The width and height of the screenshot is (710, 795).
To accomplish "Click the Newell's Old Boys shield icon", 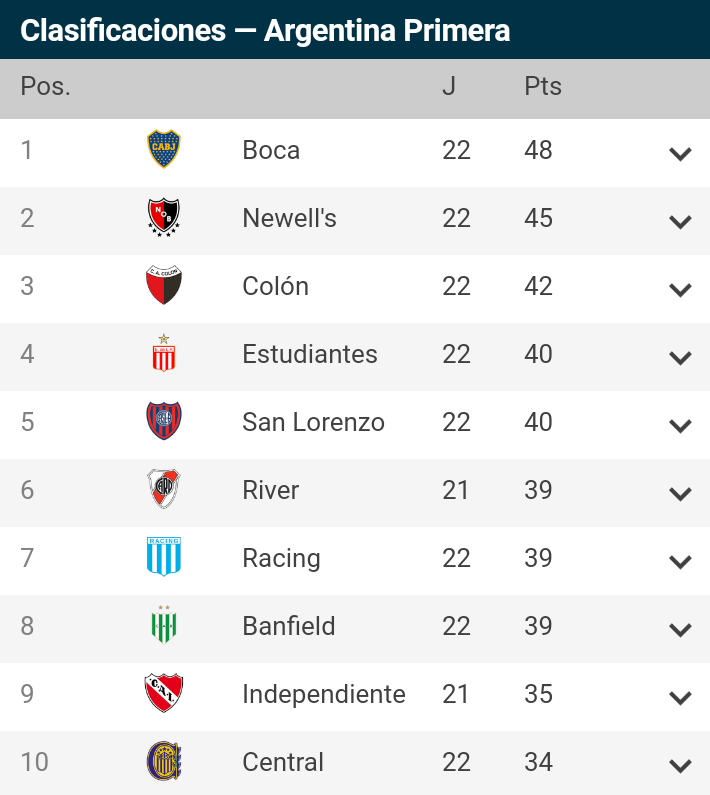I will pos(163,218).
